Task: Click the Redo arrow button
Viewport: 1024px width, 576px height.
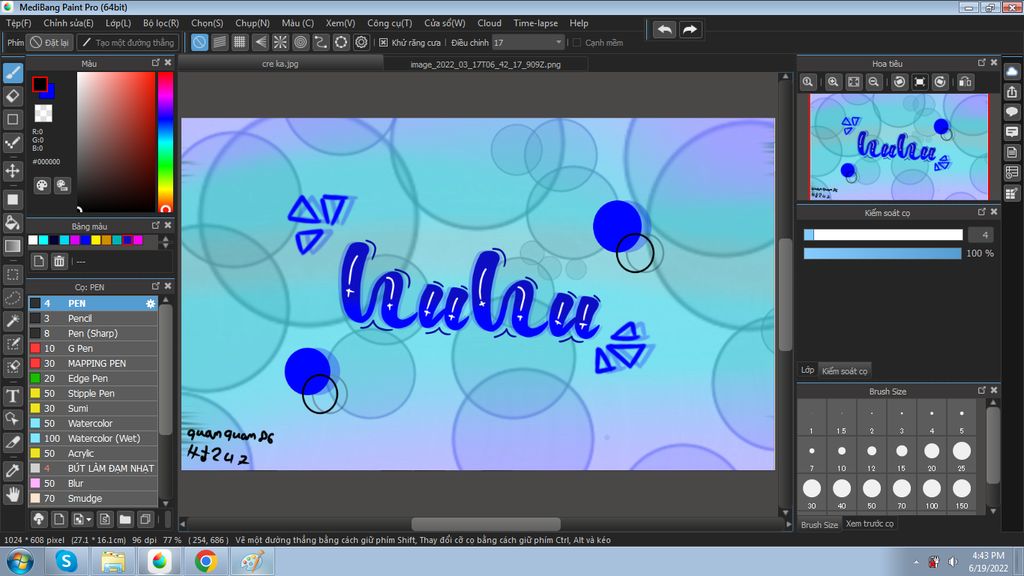Action: click(690, 29)
